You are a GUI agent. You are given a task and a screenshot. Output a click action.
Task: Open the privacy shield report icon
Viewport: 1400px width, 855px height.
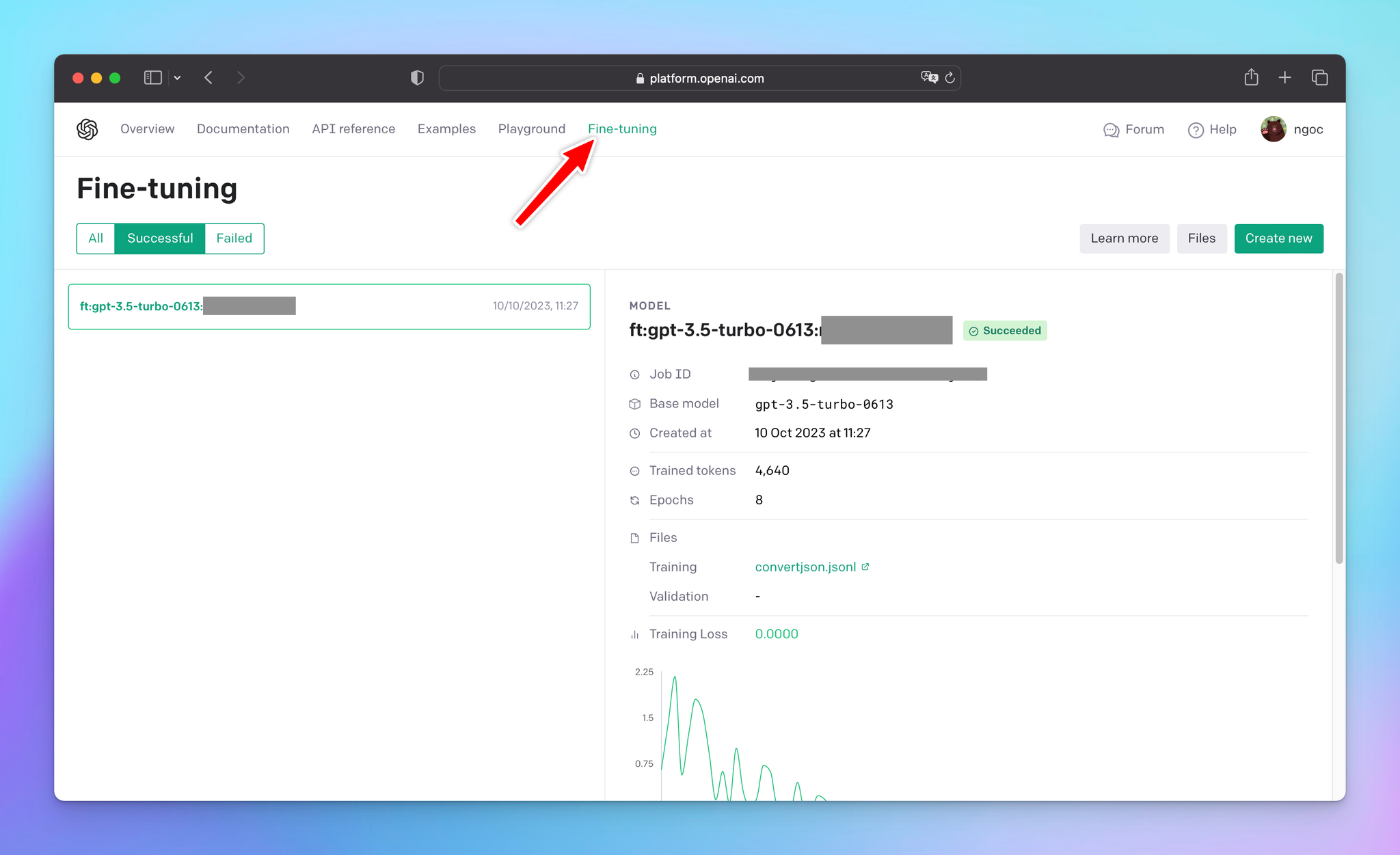pyautogui.click(x=417, y=78)
